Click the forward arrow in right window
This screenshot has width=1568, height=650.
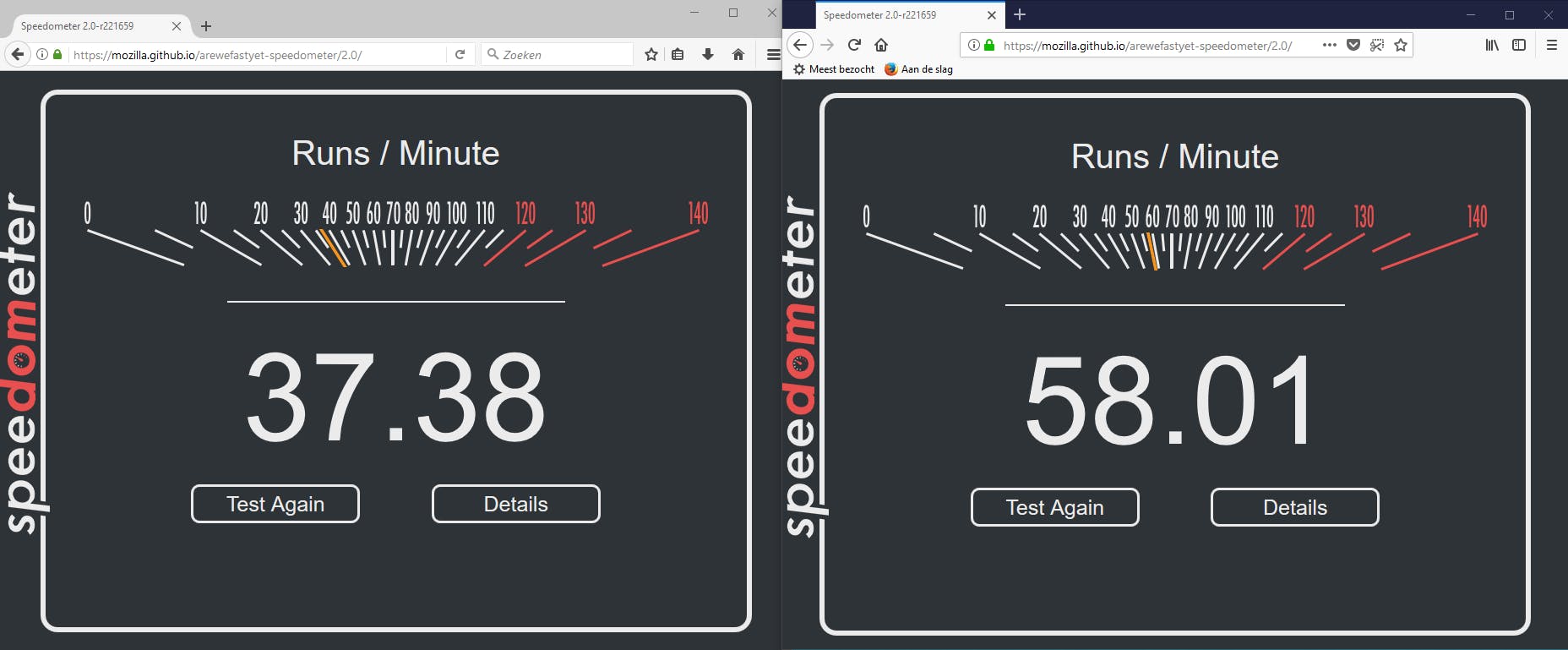(827, 45)
